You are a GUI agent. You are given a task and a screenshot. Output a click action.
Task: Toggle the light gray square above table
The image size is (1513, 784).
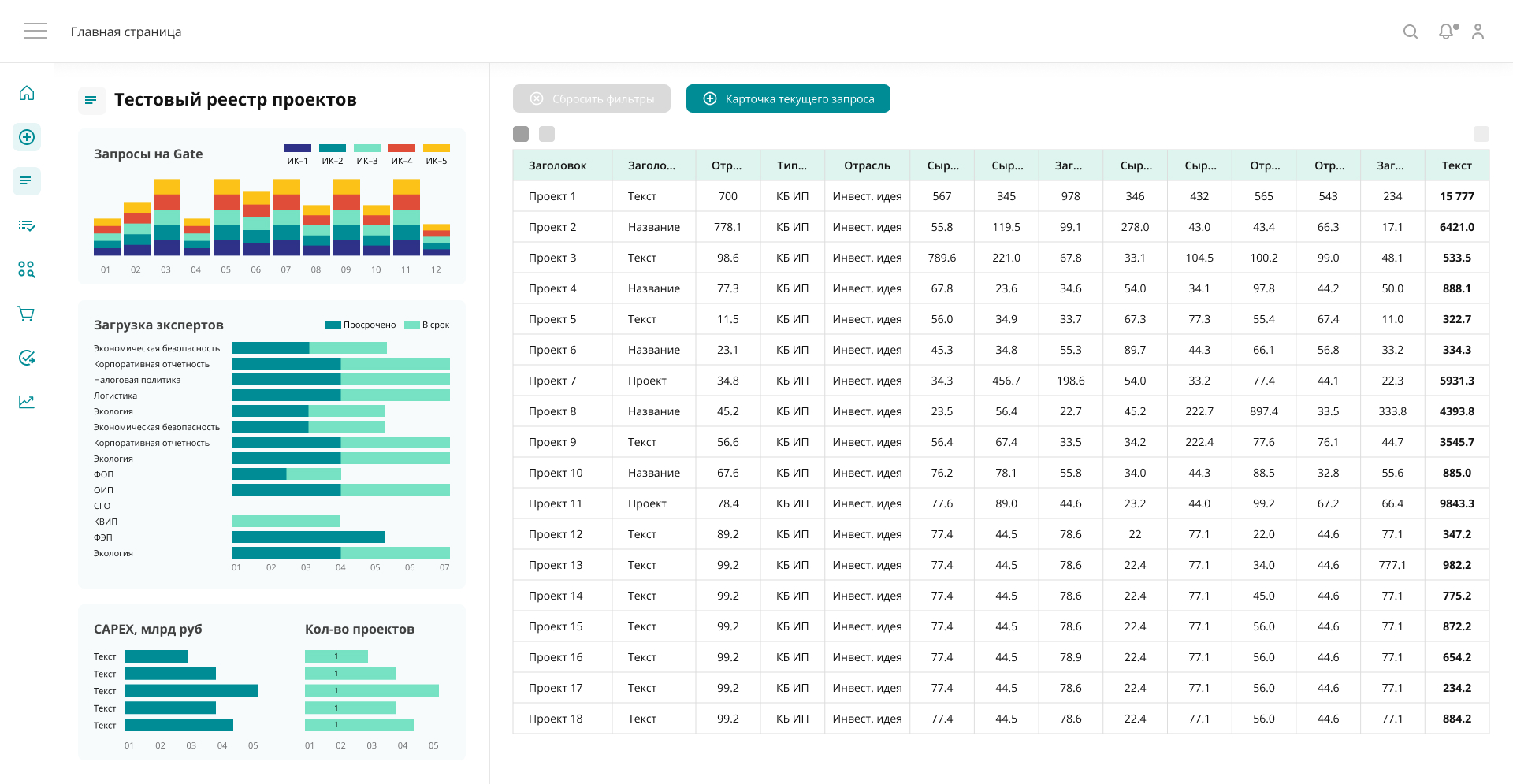tap(547, 134)
